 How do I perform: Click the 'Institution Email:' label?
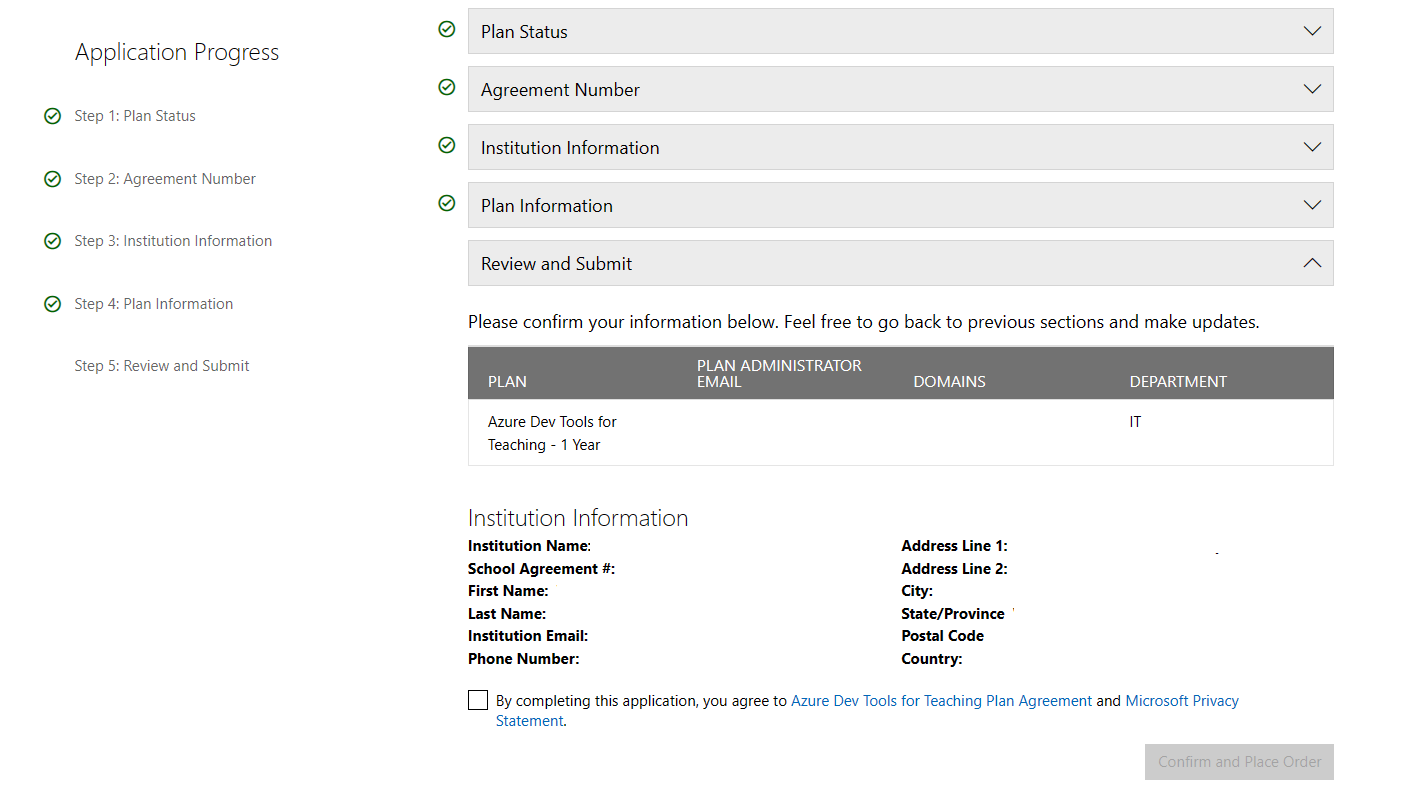tap(528, 636)
